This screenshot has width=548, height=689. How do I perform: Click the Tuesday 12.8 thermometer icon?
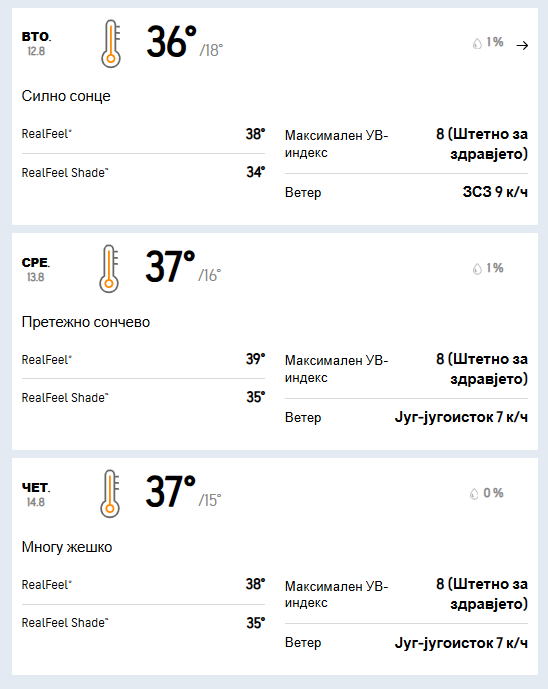tap(111, 44)
